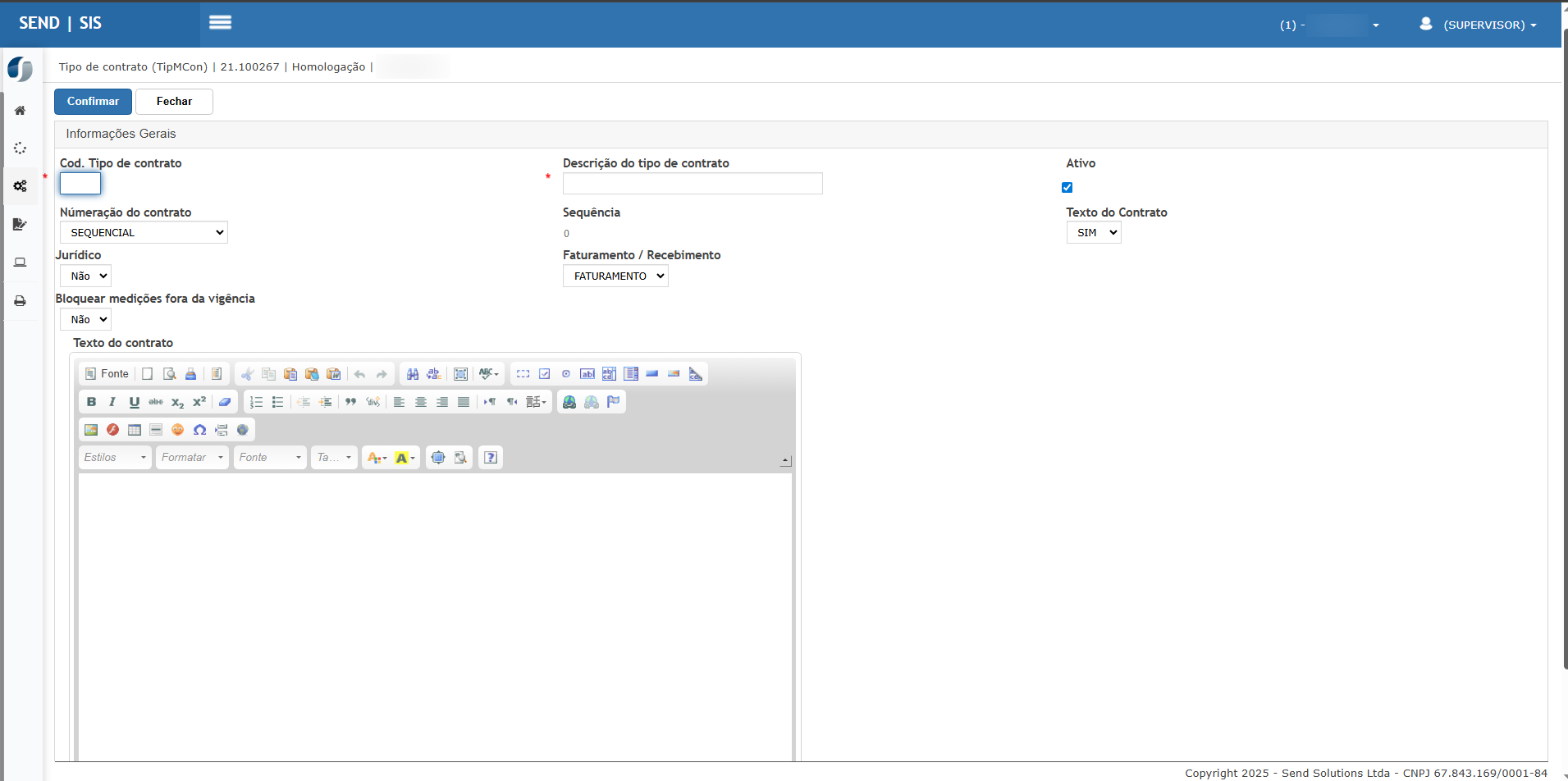This screenshot has height=781, width=1568.
Task: Click the Find (binoculars) icon
Action: pos(413,374)
